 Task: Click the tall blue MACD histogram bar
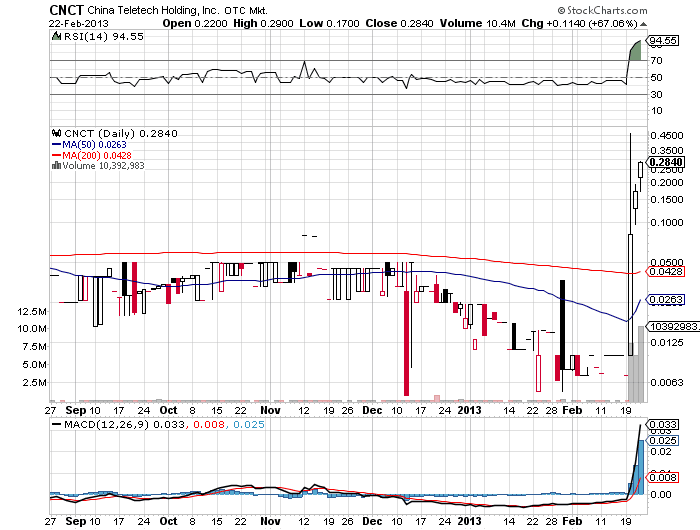point(641,467)
